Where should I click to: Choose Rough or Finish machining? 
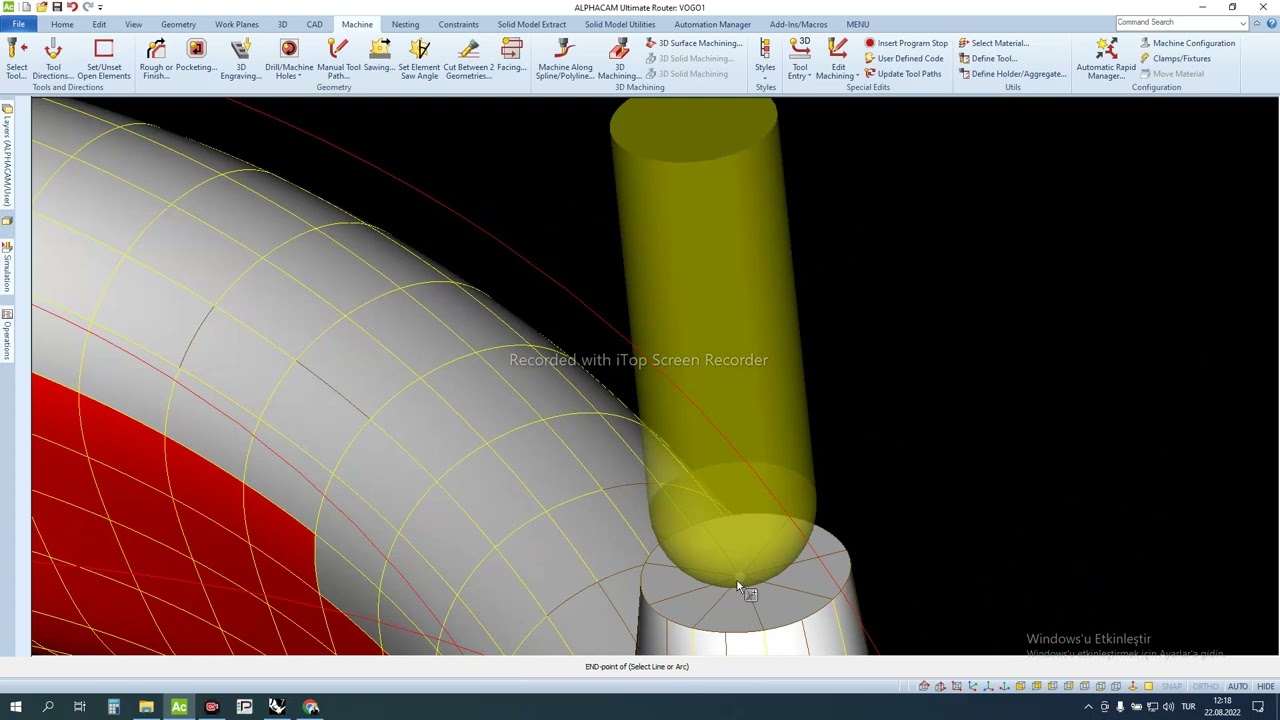[156, 60]
